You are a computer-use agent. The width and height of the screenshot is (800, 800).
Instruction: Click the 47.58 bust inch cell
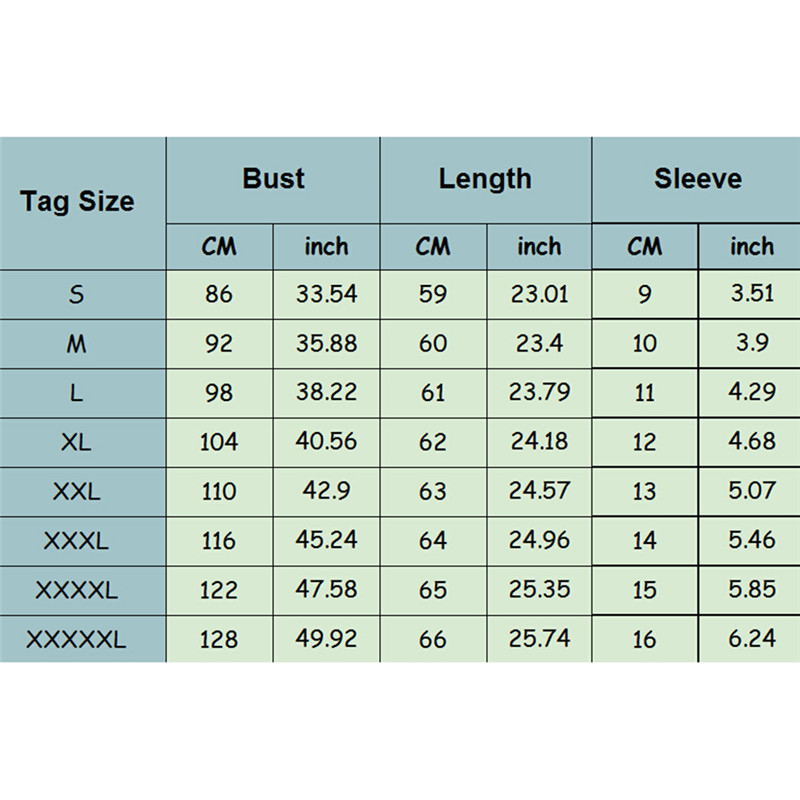coord(326,590)
